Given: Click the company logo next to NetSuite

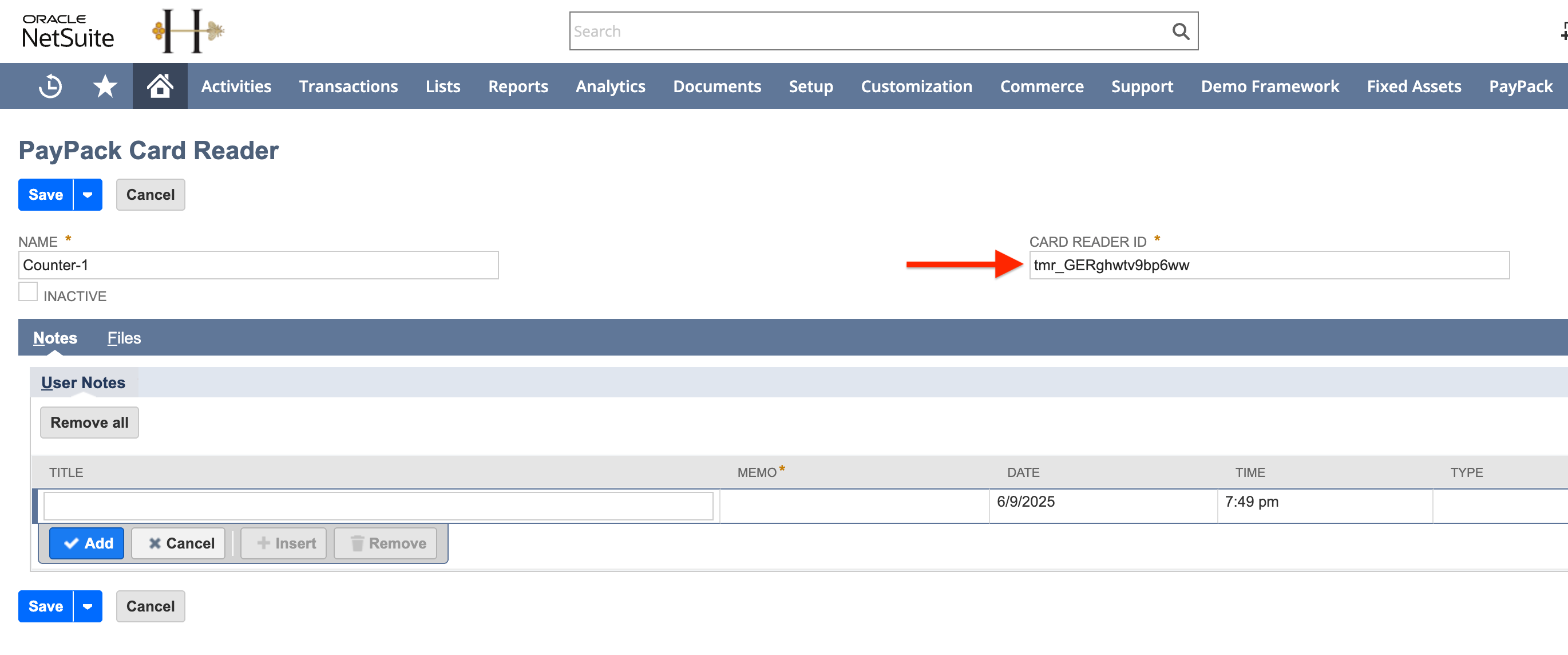Looking at the screenshot, I should tap(186, 30).
